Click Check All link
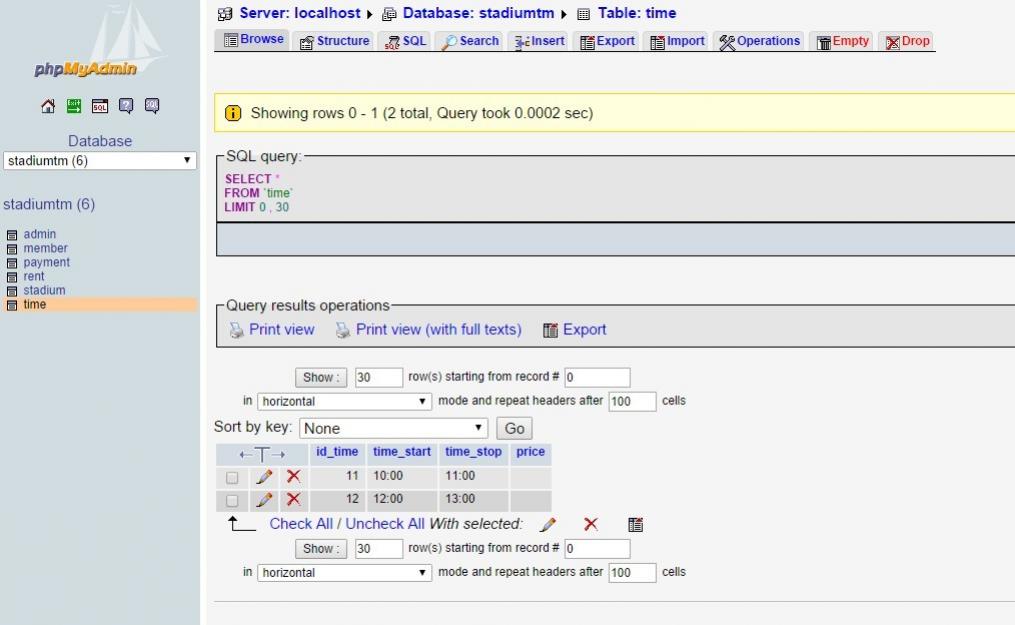Image resolution: width=1015 pixels, height=625 pixels. (301, 524)
